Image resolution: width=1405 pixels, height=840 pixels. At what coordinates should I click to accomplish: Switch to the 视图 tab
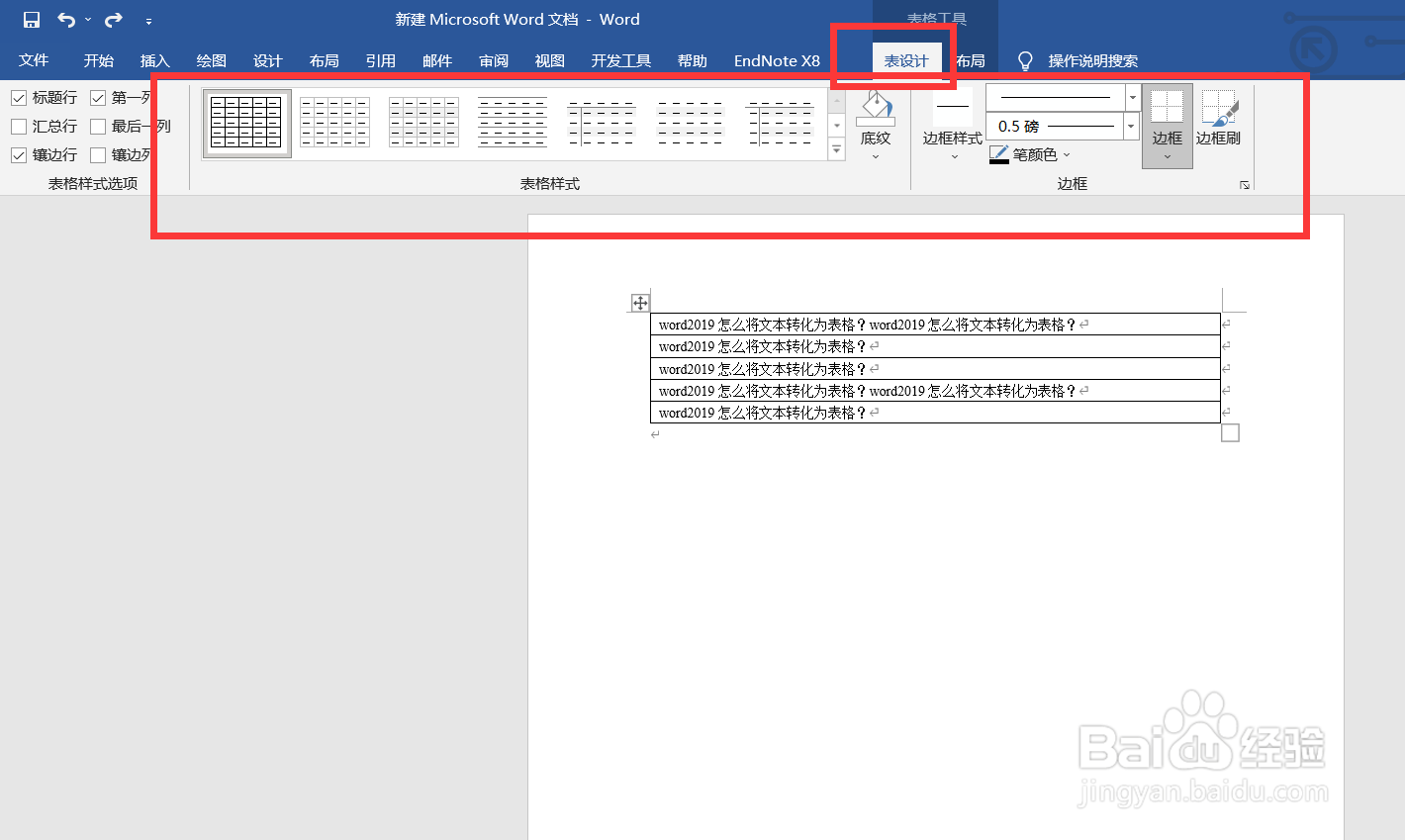(549, 60)
